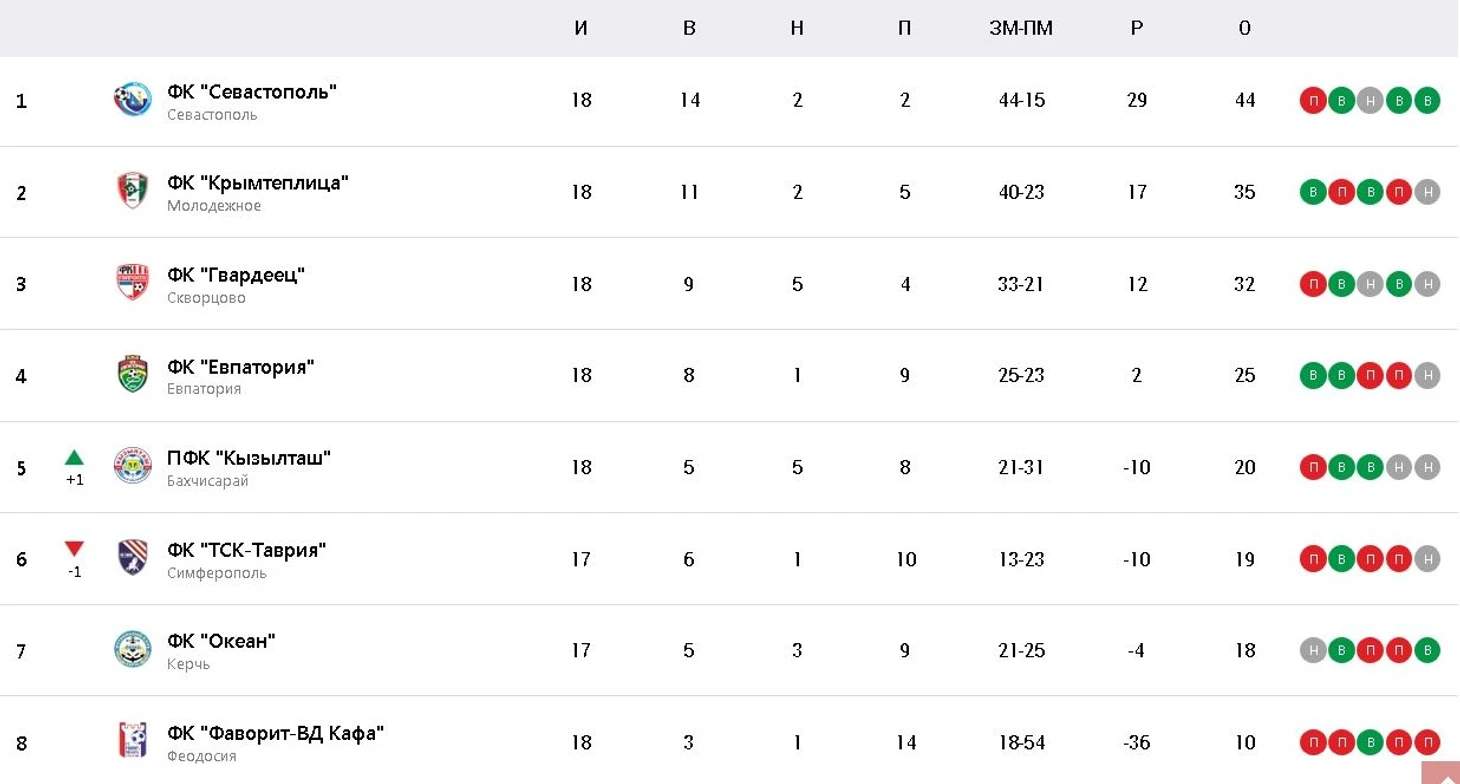Click green up arrow beside Kyzyltash
Screen dimensions: 1460x784
(x=74, y=458)
